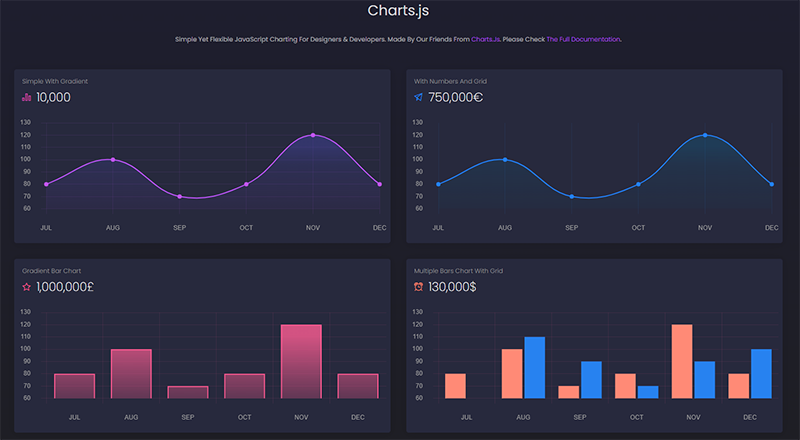Click the blue SEP bar in the Multiple Bars chart
800x440 pixels.
pyautogui.click(x=591, y=380)
